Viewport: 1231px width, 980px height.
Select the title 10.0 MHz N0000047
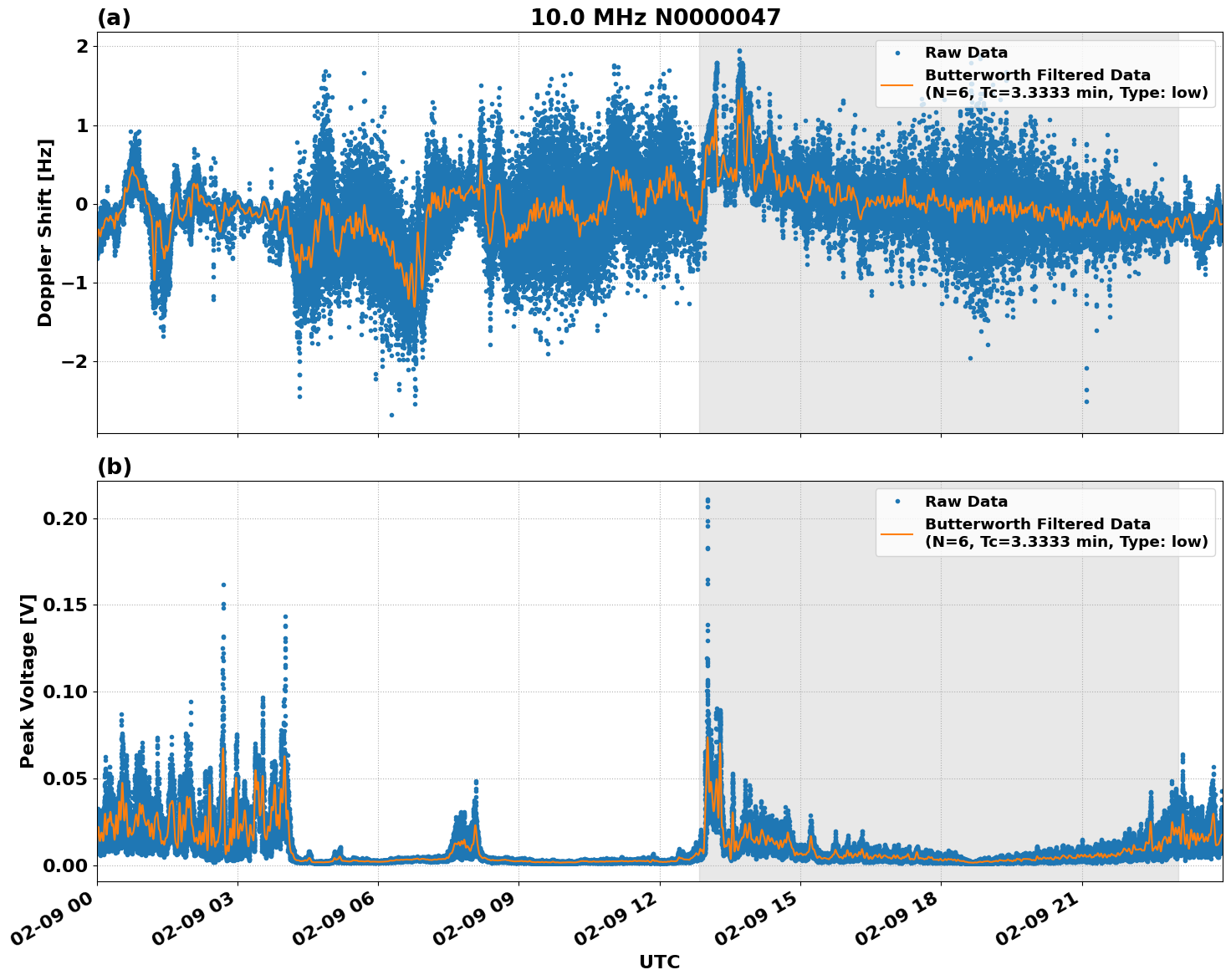tap(657, 15)
